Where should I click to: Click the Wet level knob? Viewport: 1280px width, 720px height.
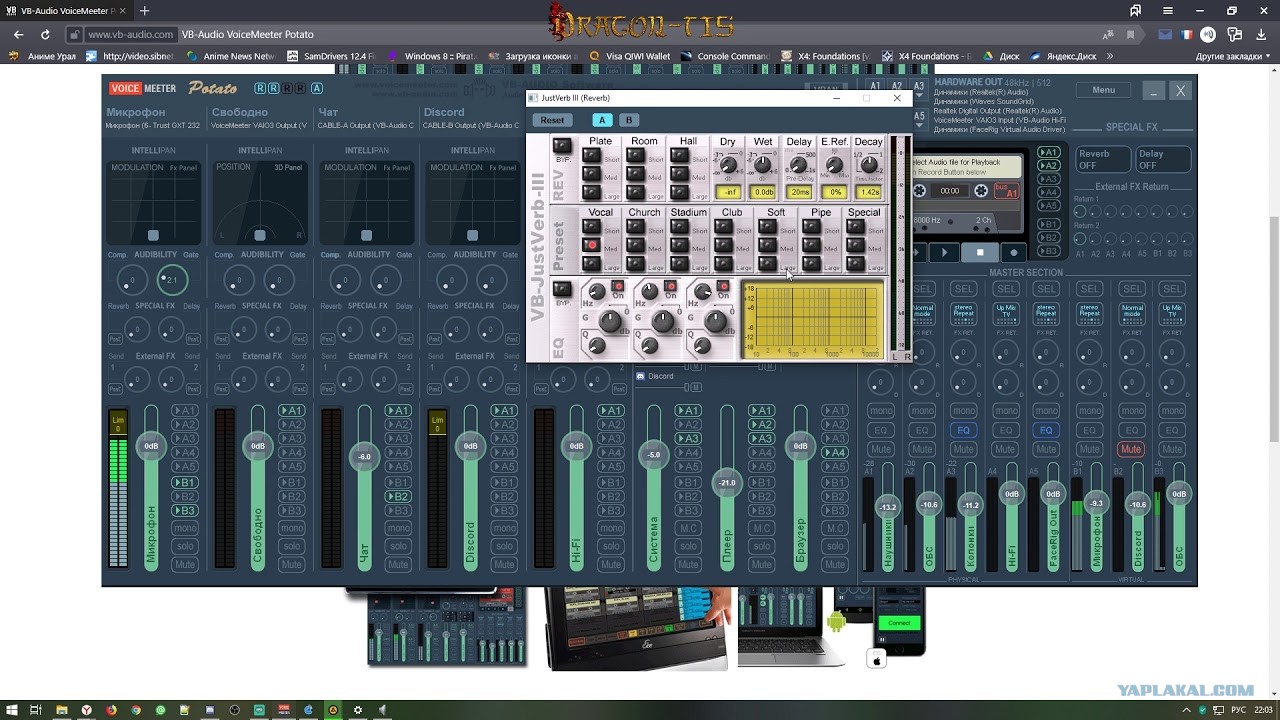coord(763,165)
